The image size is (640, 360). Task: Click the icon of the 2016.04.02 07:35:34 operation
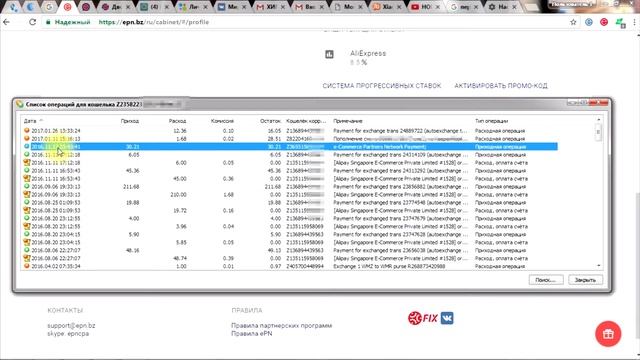tap(27, 266)
